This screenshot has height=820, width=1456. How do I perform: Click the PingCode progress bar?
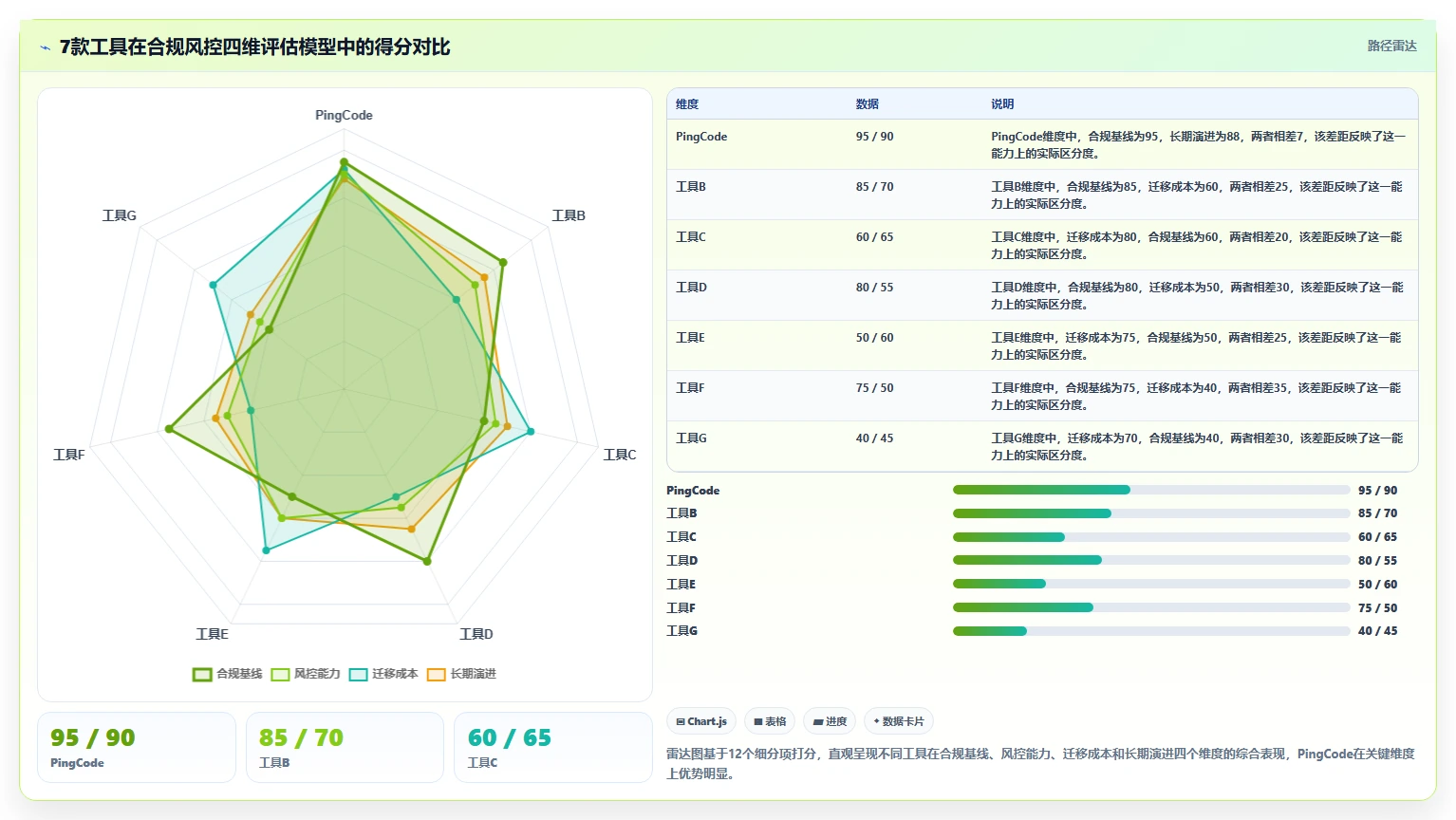(x=1151, y=490)
